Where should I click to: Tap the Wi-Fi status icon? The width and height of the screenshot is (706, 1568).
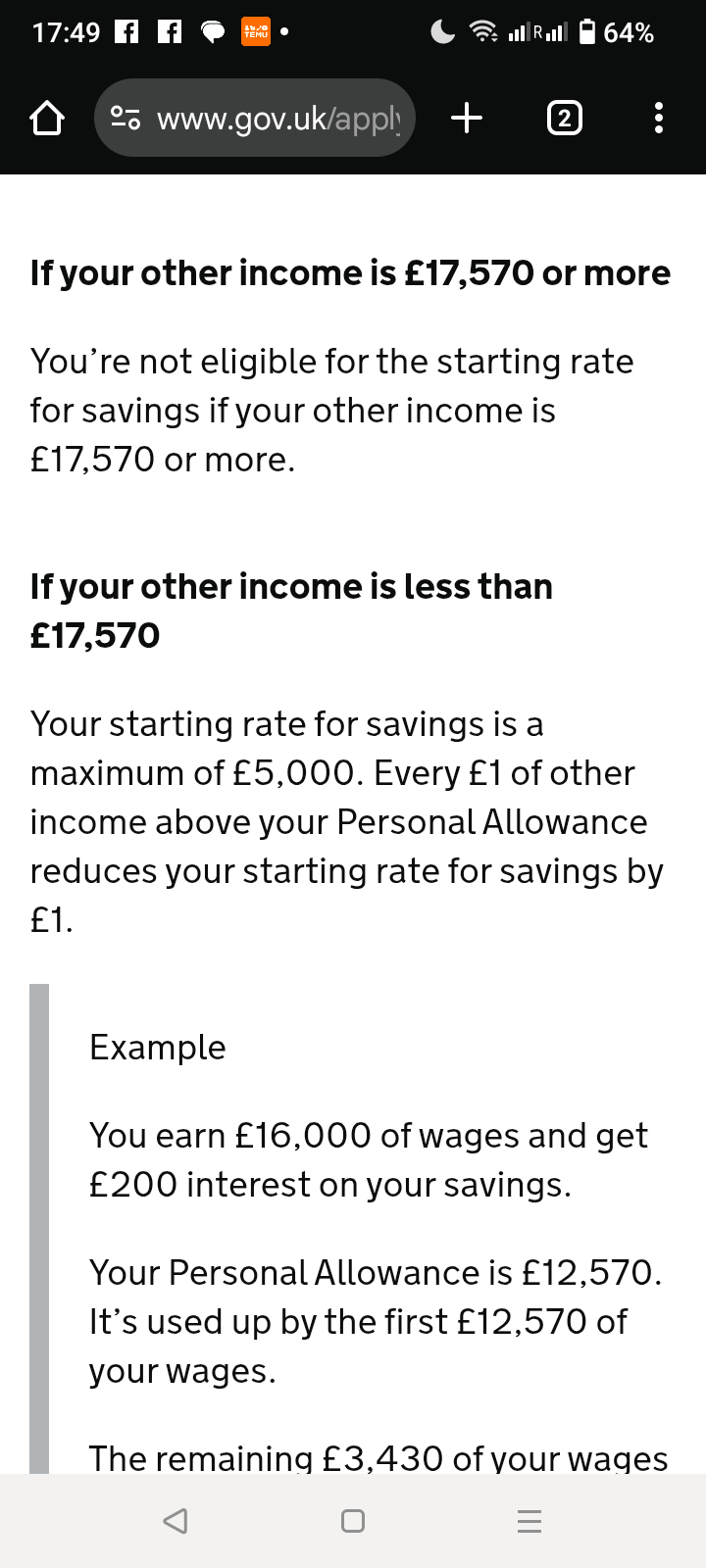(483, 32)
